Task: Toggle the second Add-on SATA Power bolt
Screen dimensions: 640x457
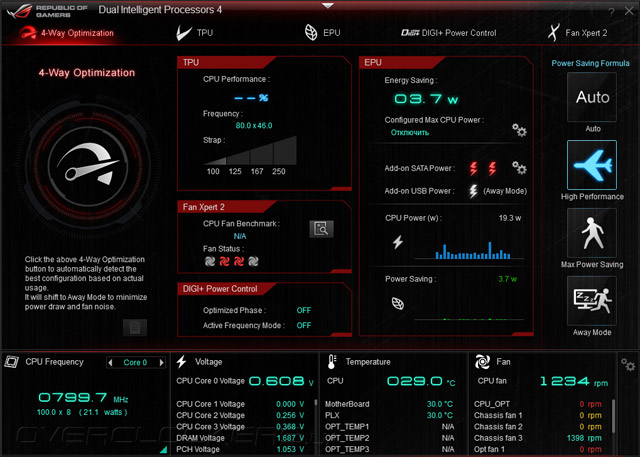Action: [492, 168]
